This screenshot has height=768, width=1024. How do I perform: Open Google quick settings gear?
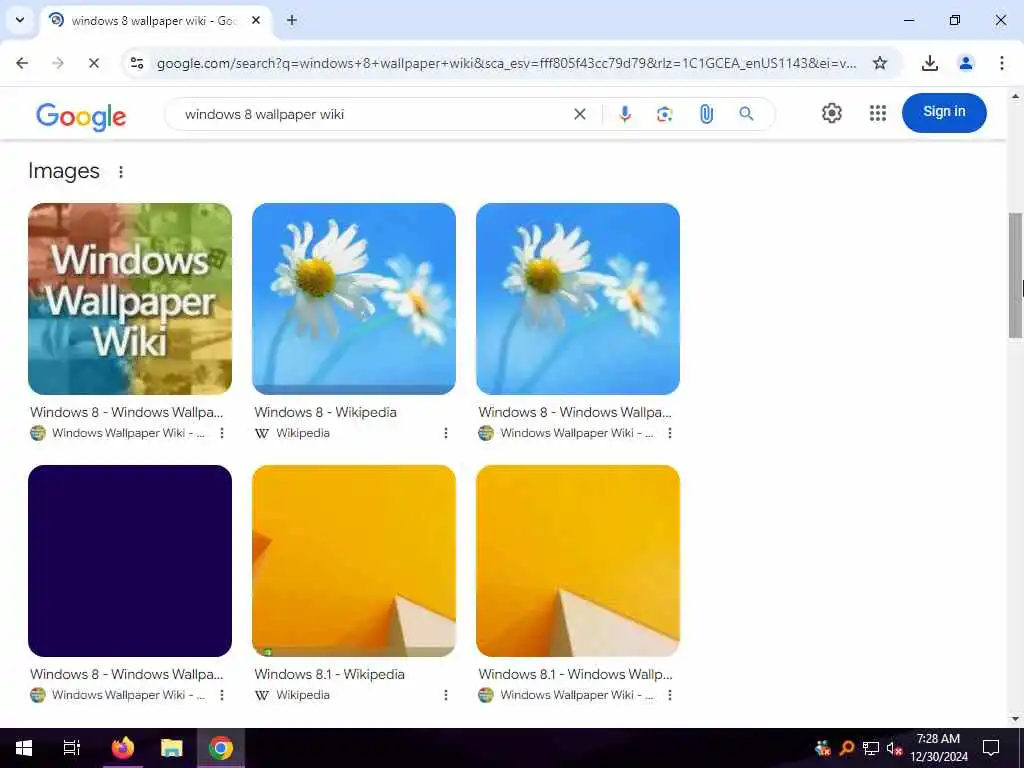(x=831, y=113)
